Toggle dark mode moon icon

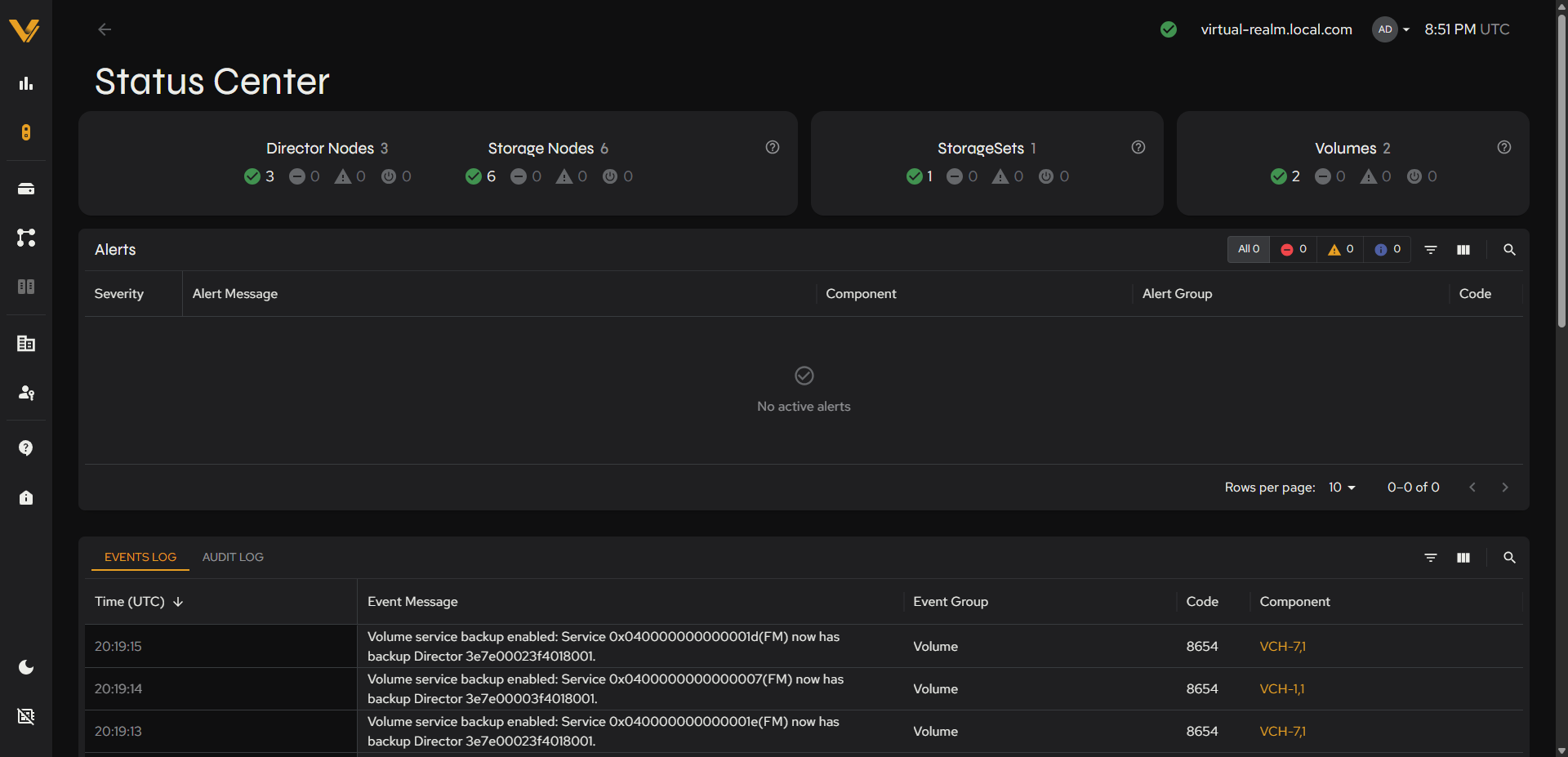(x=26, y=667)
